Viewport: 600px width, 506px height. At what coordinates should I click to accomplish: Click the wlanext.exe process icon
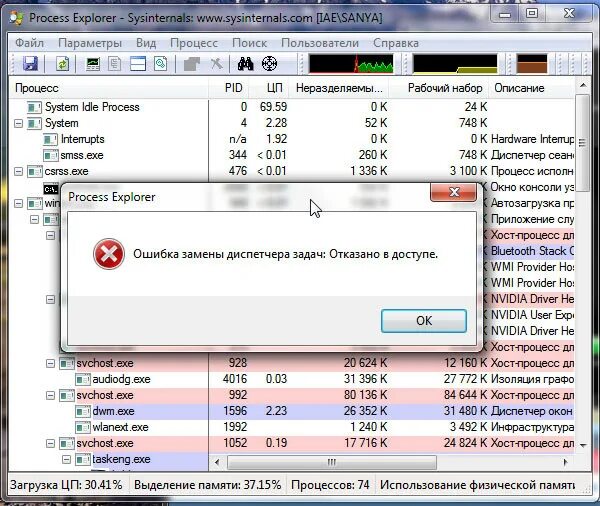(83, 428)
